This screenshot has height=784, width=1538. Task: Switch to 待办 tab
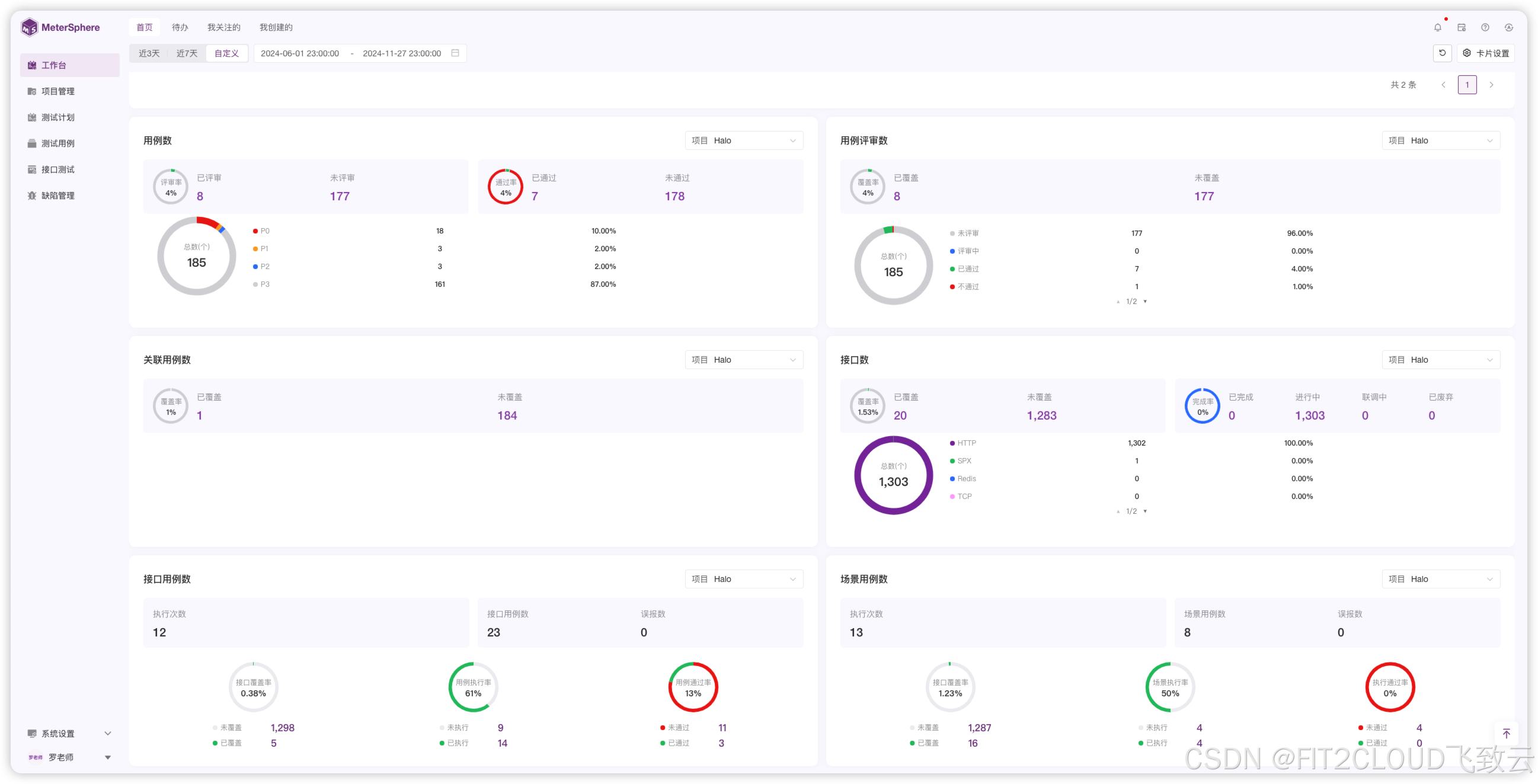tap(180, 27)
